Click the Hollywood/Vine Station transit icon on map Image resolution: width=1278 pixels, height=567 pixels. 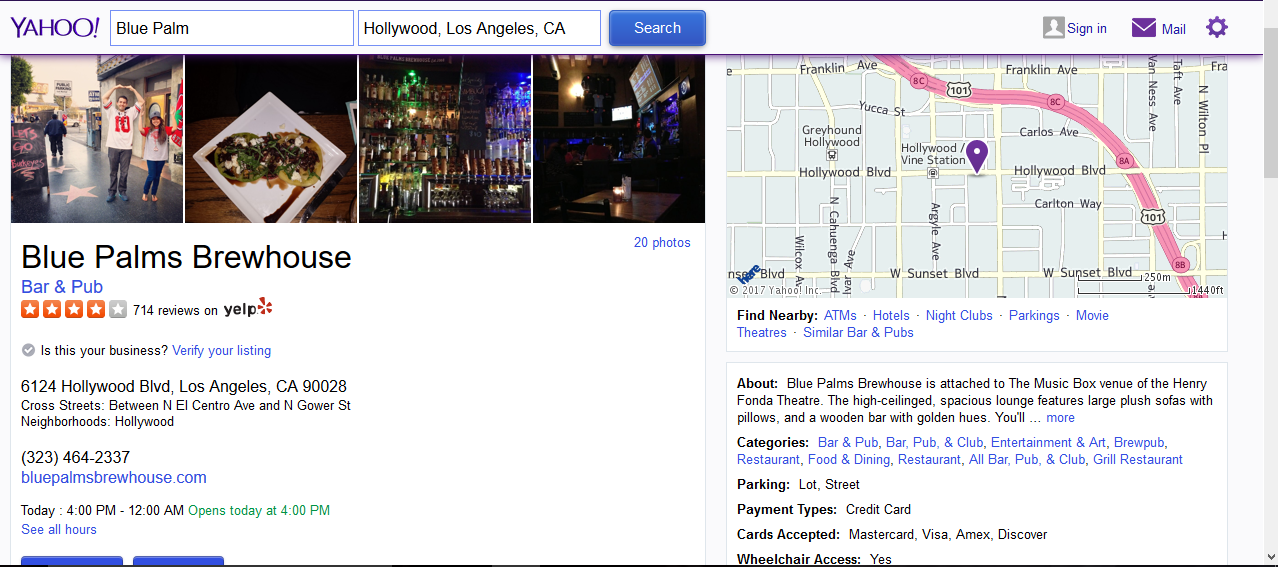tap(932, 173)
